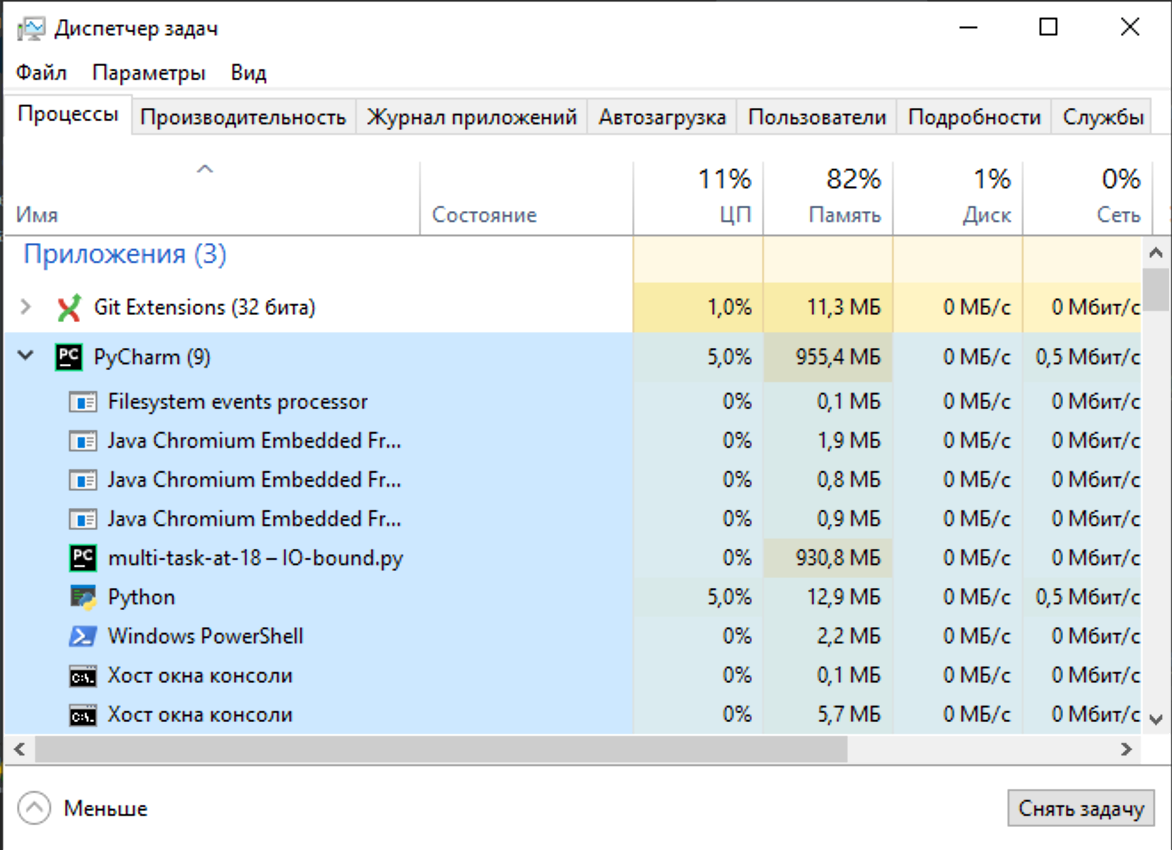Click the 2,2 МБ PowerShell memory value
1172x850 pixels.
point(848,636)
